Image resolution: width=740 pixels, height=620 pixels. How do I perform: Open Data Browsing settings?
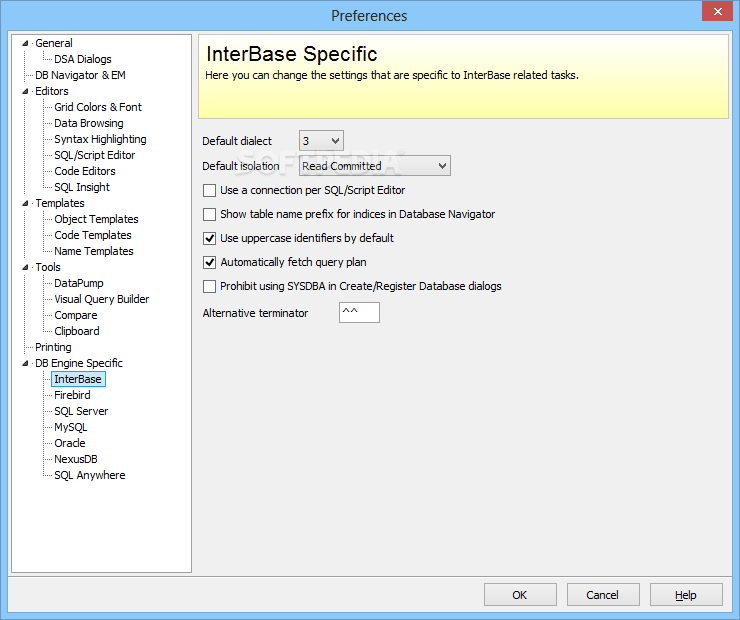[89, 124]
